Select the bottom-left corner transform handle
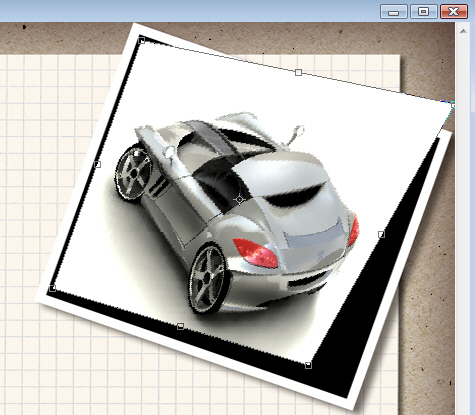This screenshot has height=415, width=475. [52, 288]
